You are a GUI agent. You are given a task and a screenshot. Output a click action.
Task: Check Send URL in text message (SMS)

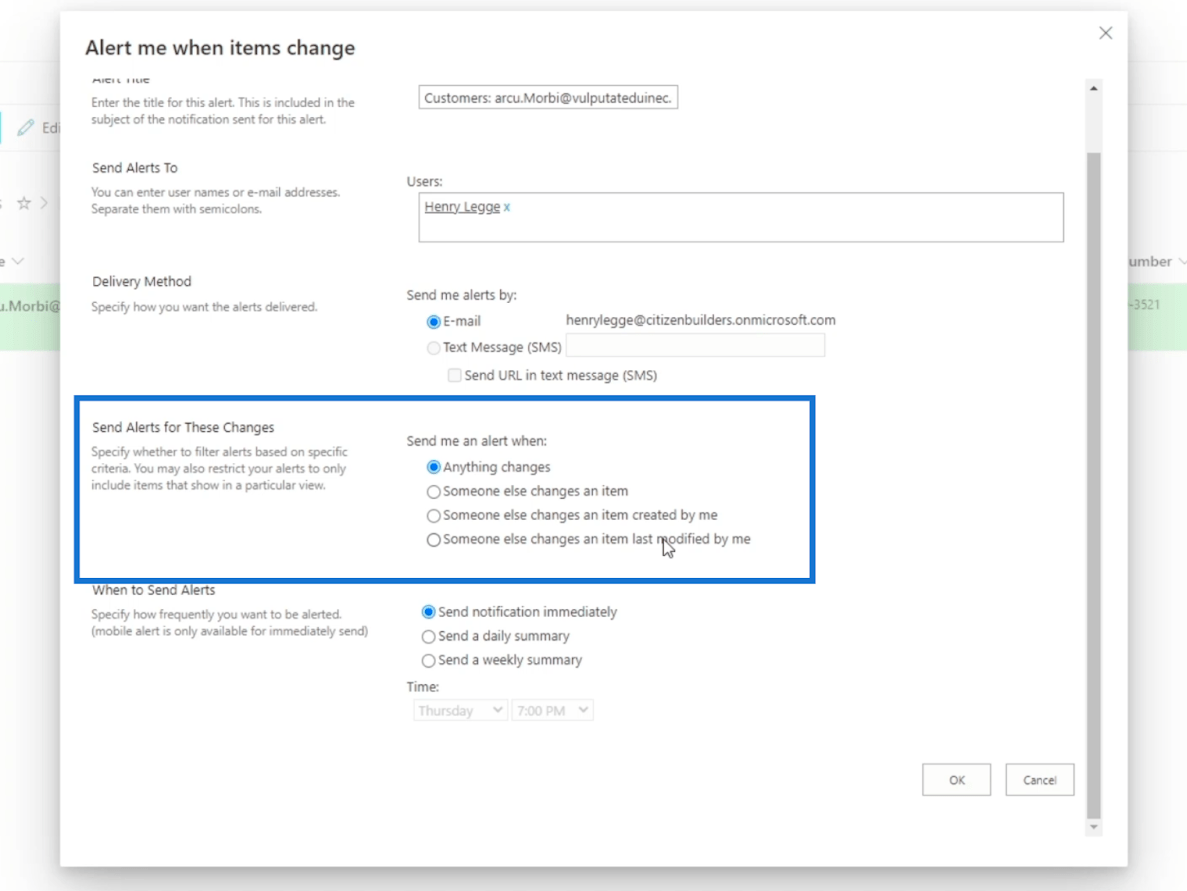454,375
